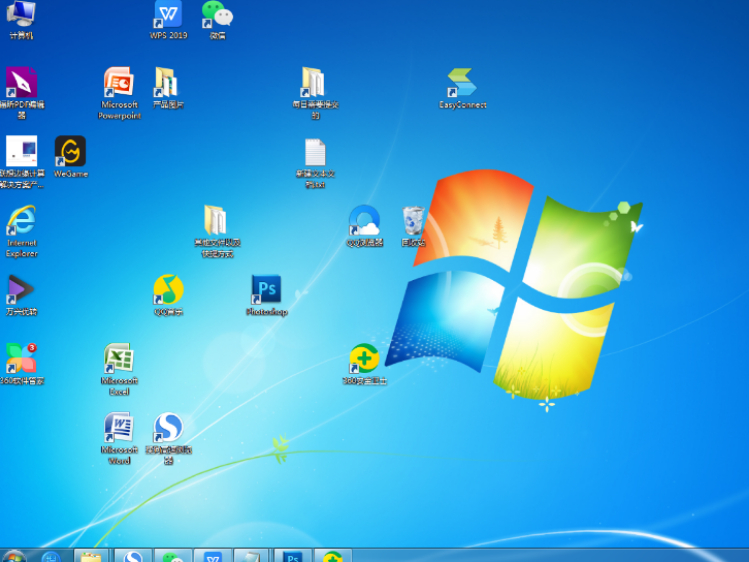The height and width of the screenshot is (562, 749).
Task: Open Internet Explorer desktop shortcut
Action: (21, 231)
